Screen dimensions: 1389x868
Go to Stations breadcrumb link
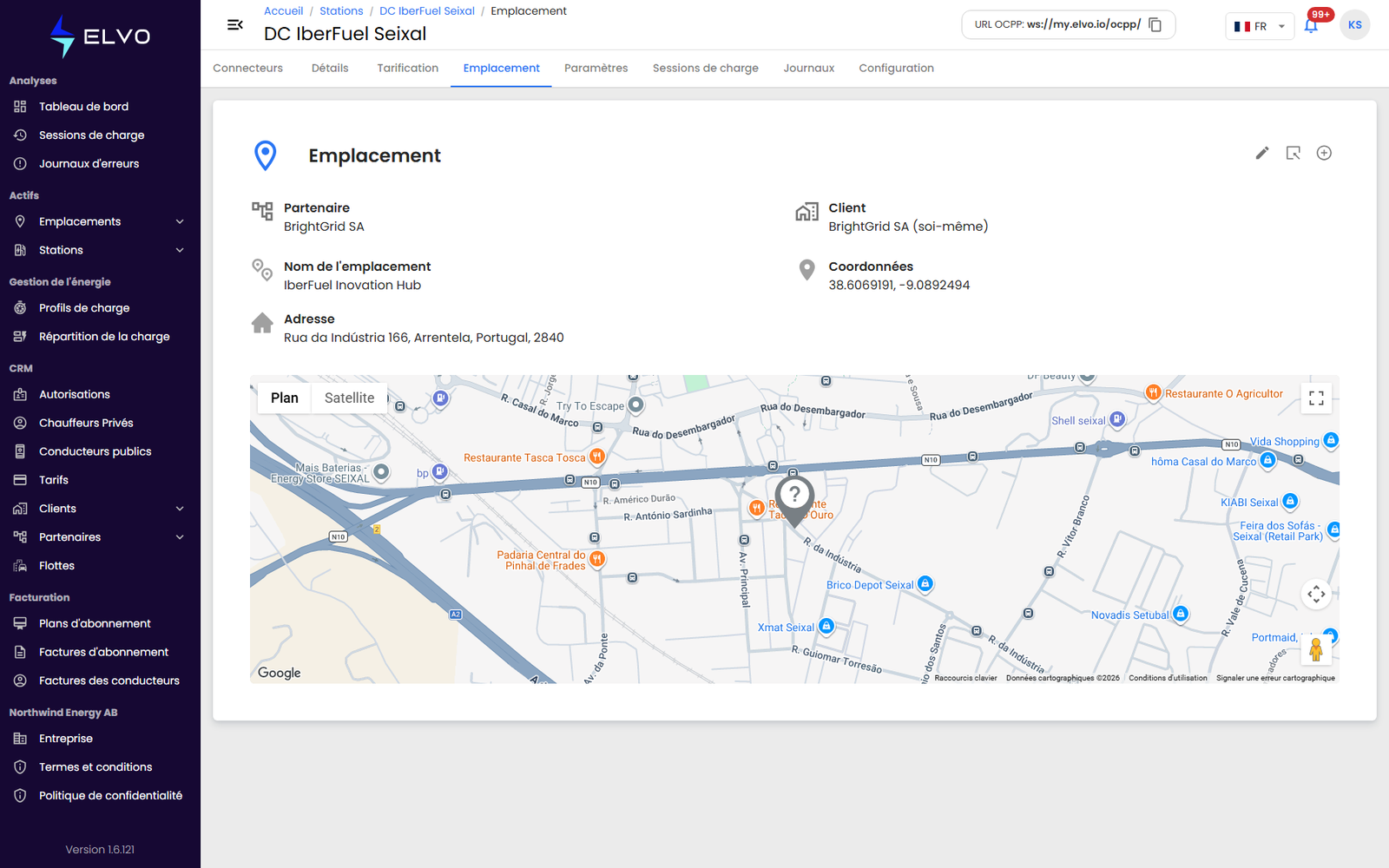341,11
